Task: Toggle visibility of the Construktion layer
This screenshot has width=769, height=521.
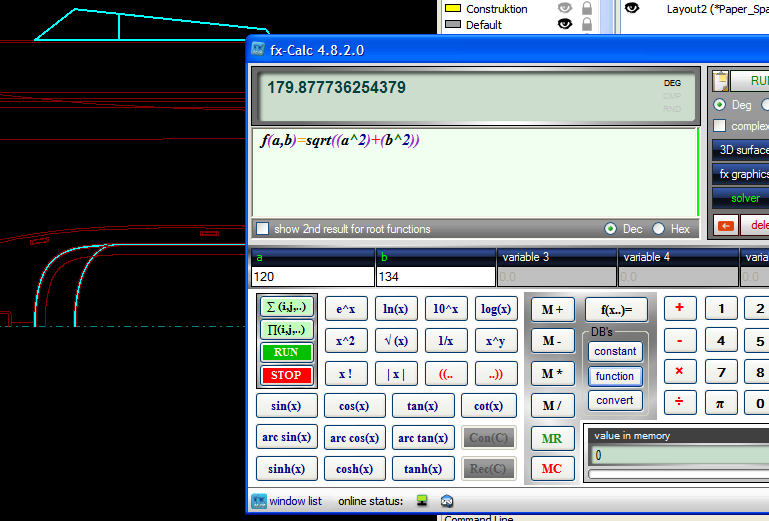Action: [x=565, y=8]
